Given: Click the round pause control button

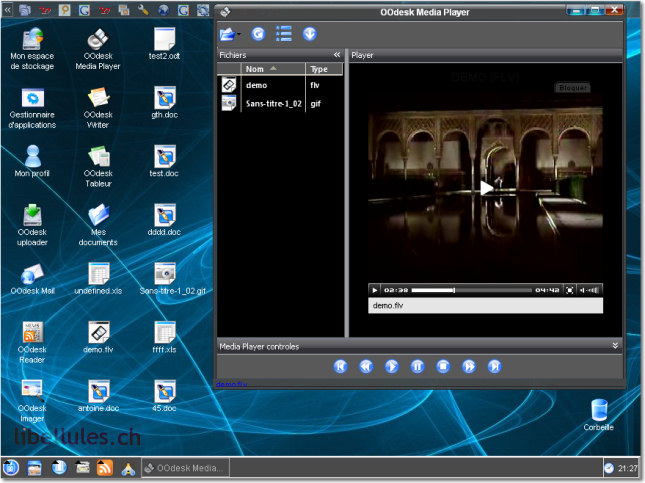Looking at the screenshot, I should pyautogui.click(x=417, y=366).
